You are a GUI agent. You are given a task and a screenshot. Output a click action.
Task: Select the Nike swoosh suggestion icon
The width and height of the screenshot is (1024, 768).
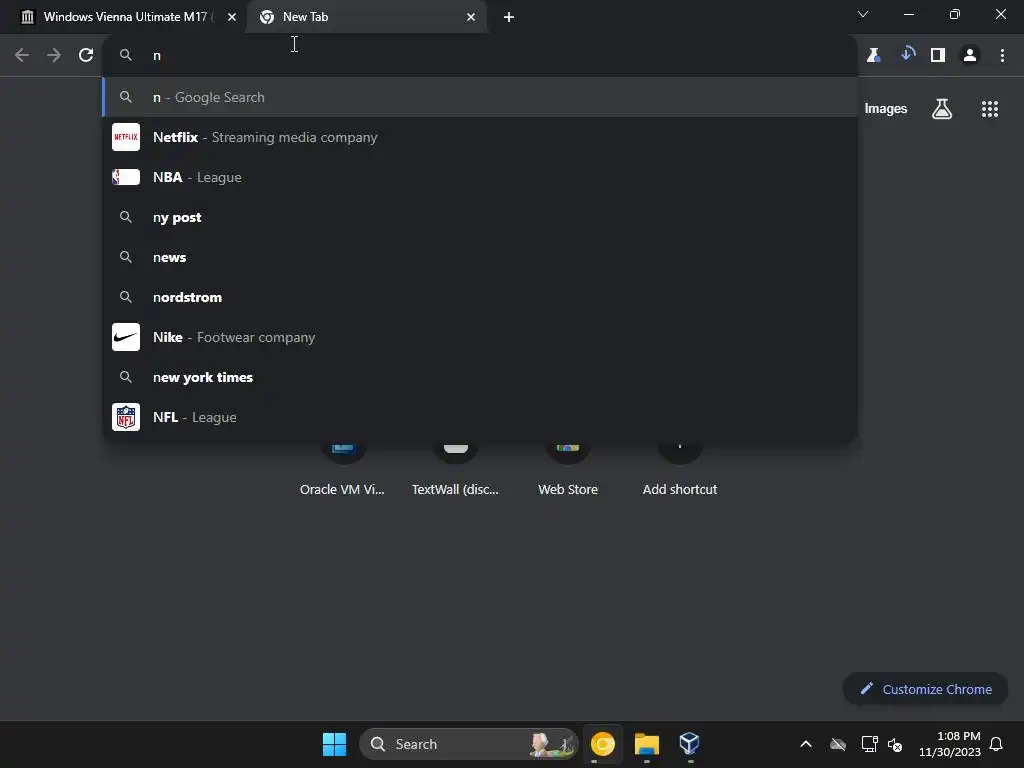[126, 337]
